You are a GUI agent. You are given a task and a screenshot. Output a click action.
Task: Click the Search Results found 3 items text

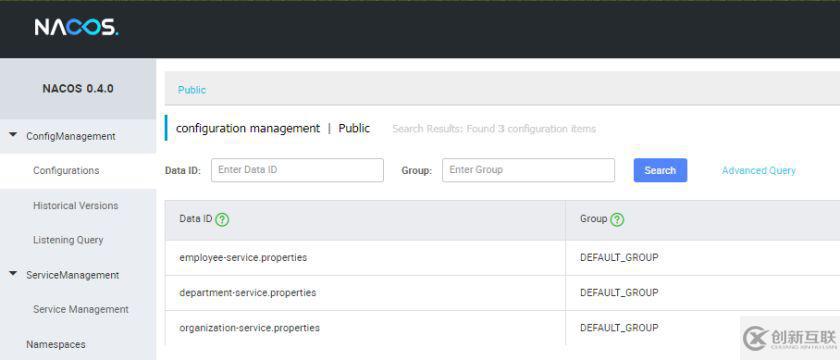pyautogui.click(x=494, y=129)
